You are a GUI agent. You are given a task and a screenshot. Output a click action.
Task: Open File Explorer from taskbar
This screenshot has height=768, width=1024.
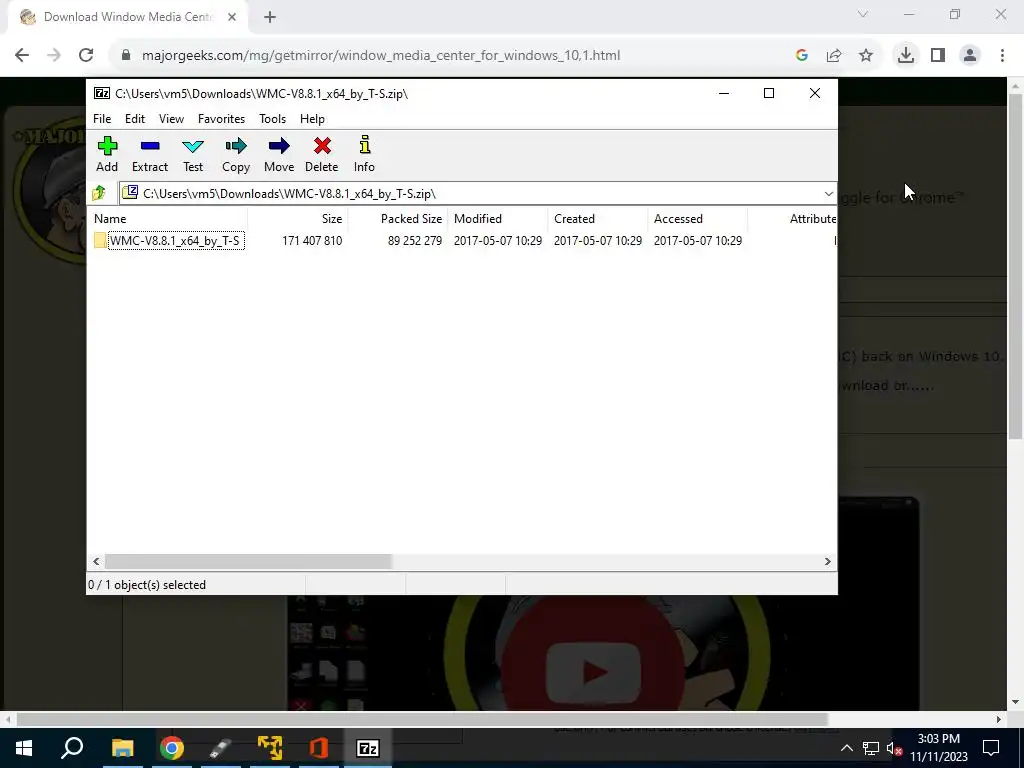coord(122,748)
